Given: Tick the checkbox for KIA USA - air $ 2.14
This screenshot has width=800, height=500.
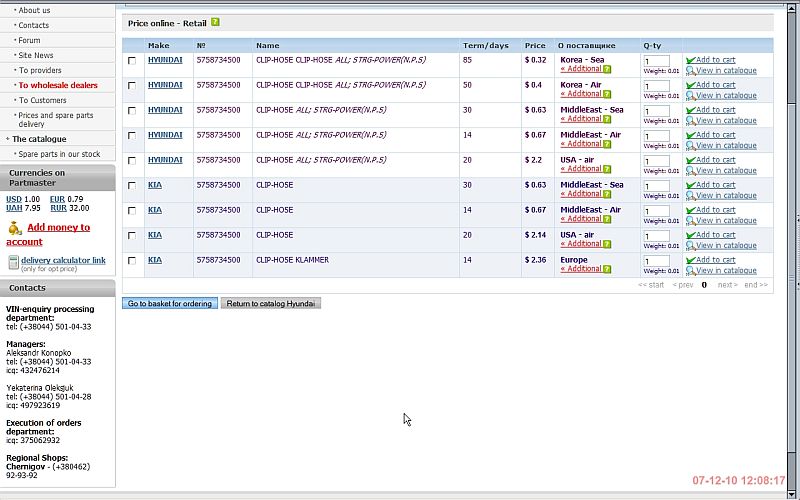Looking at the screenshot, I should 132,236.
